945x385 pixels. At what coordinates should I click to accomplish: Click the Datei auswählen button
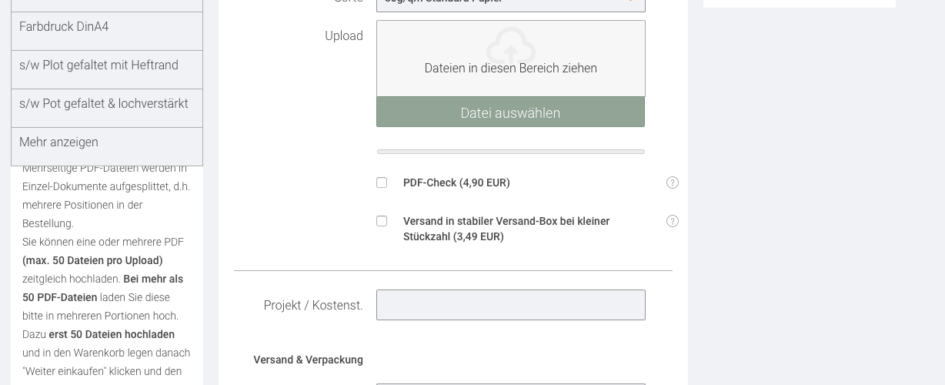coord(510,112)
